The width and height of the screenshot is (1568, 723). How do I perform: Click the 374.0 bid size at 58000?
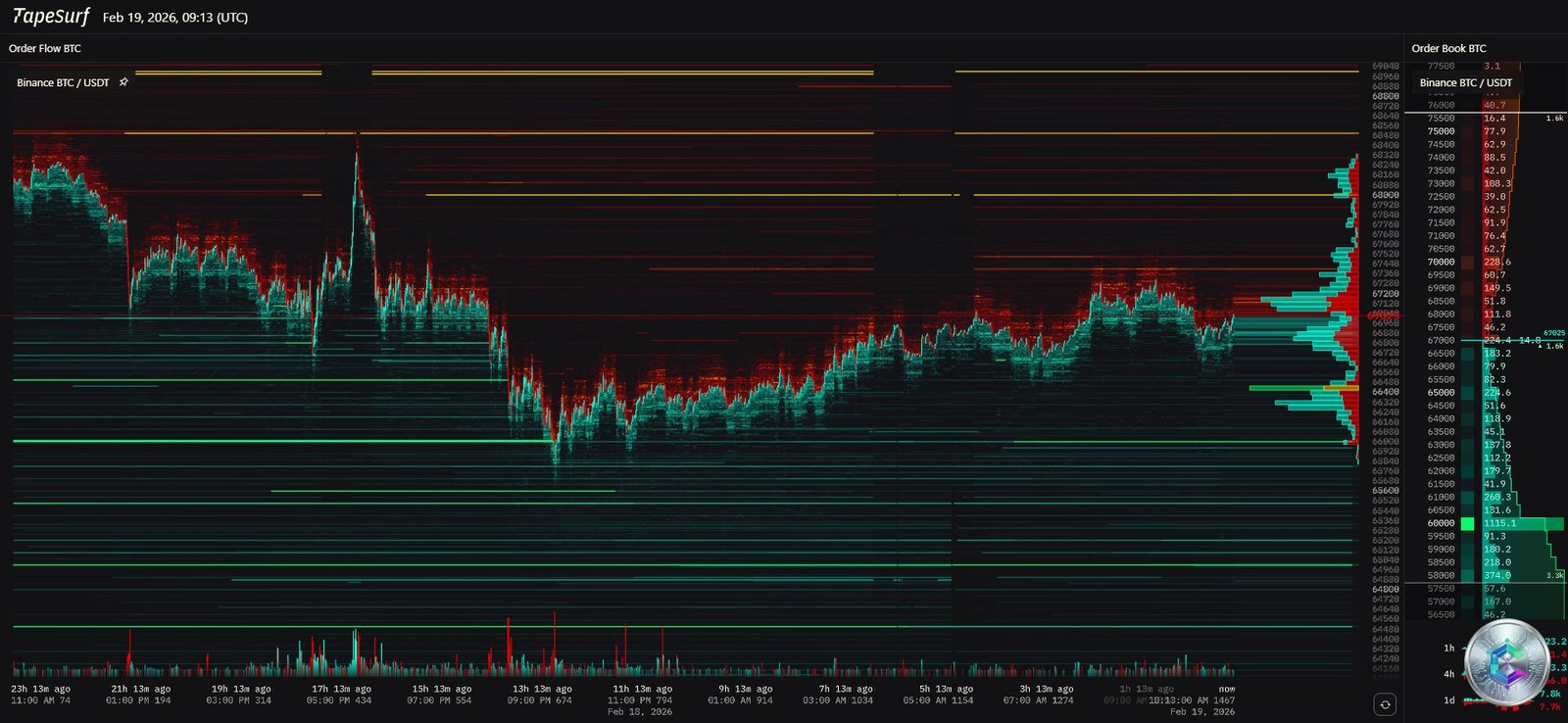point(1497,575)
